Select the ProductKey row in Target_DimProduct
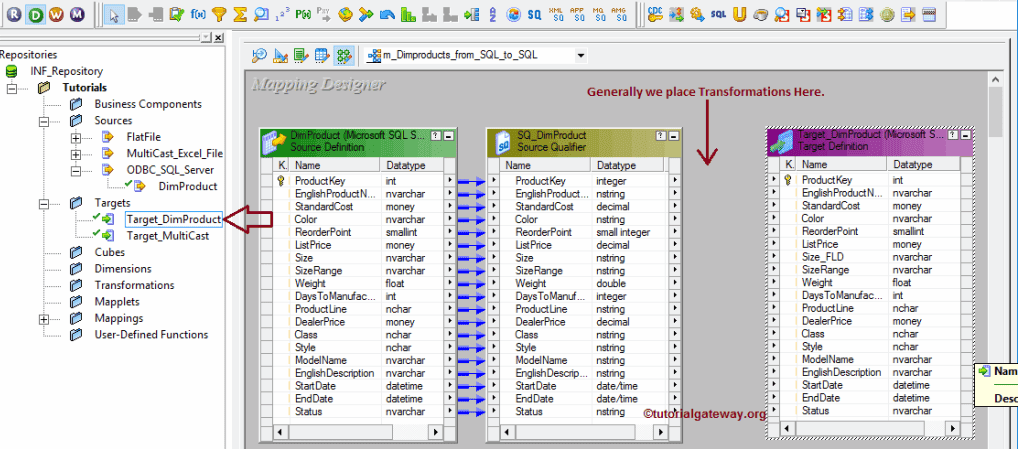The image size is (1018, 449). 826,180
